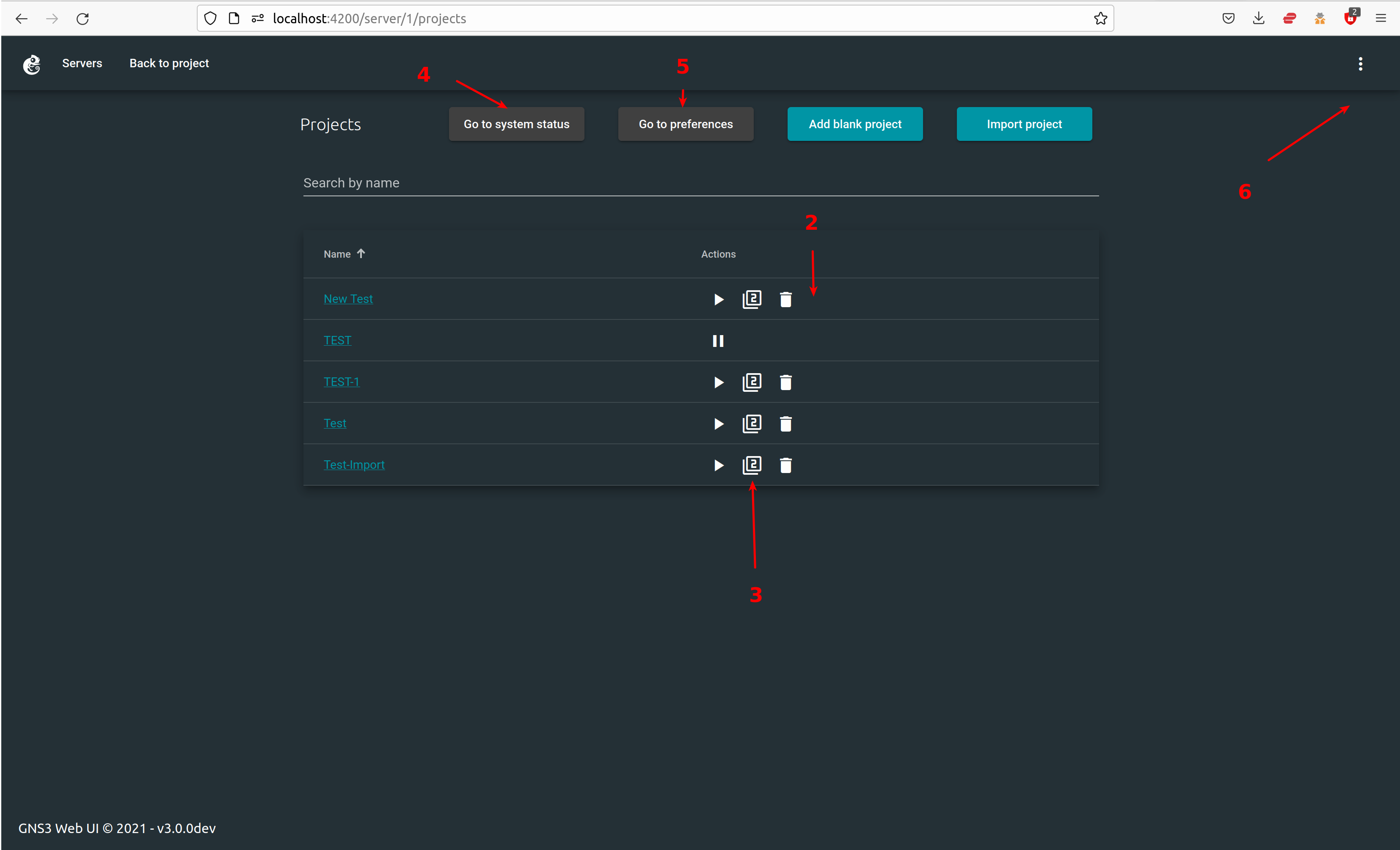Open the browser shield tracking protection icon

click(210, 19)
